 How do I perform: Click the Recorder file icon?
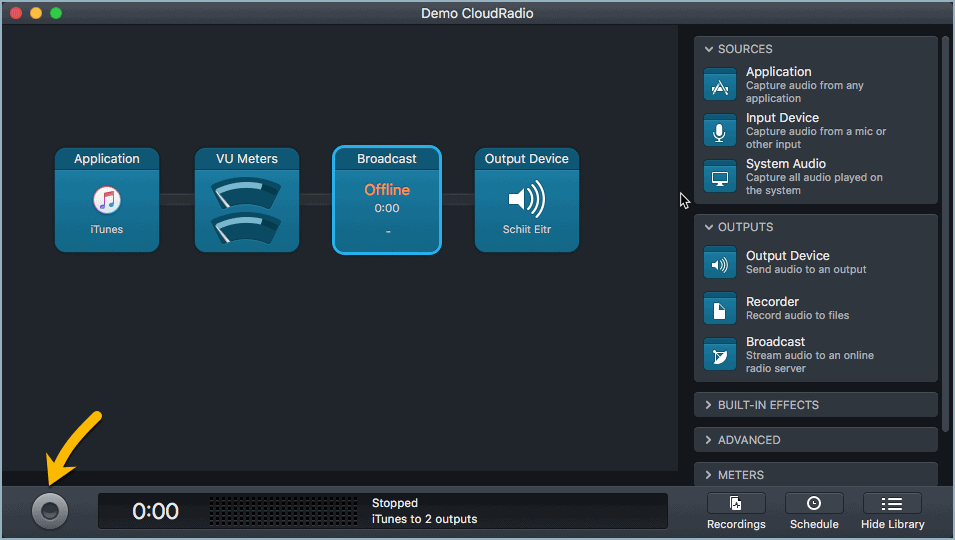(719, 309)
